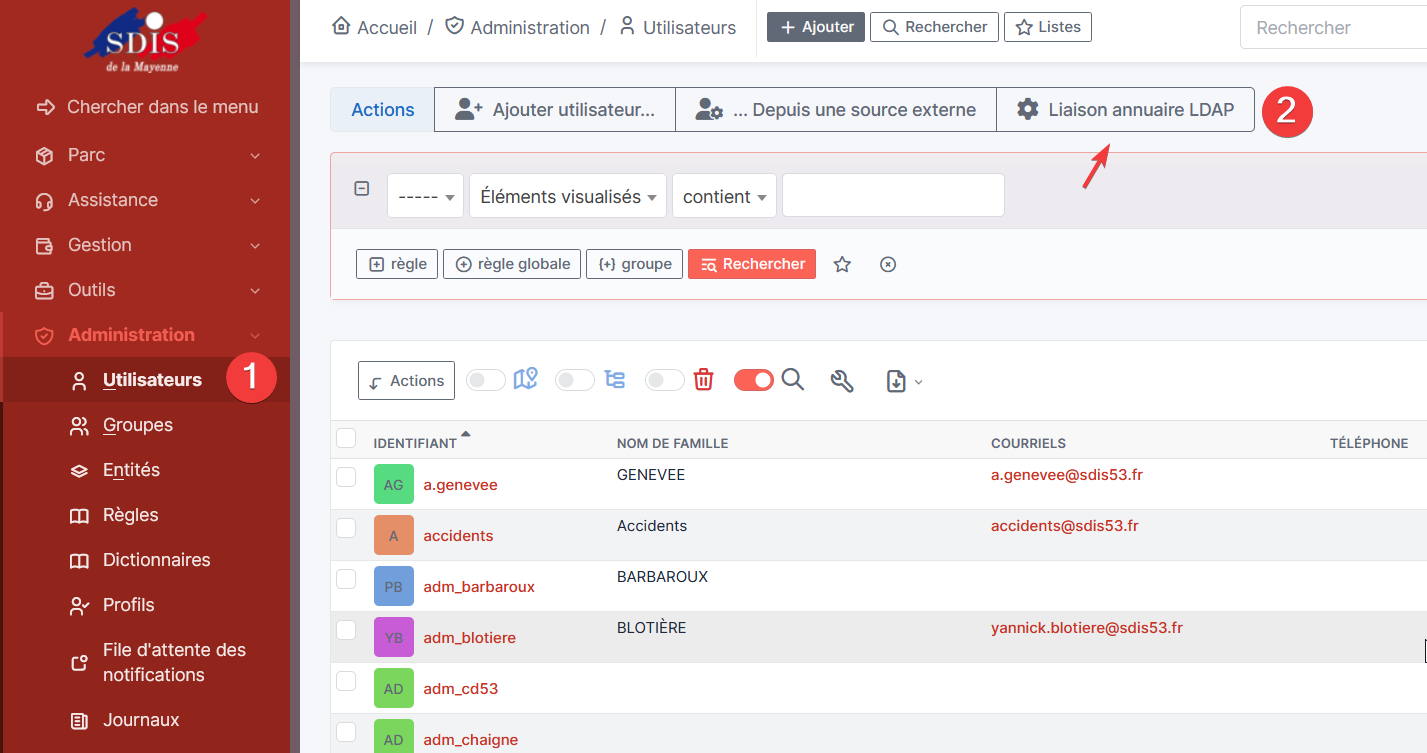The image size is (1427, 753).
Task: Open the 'Éléments visualisés' dropdown
Action: click(x=569, y=197)
